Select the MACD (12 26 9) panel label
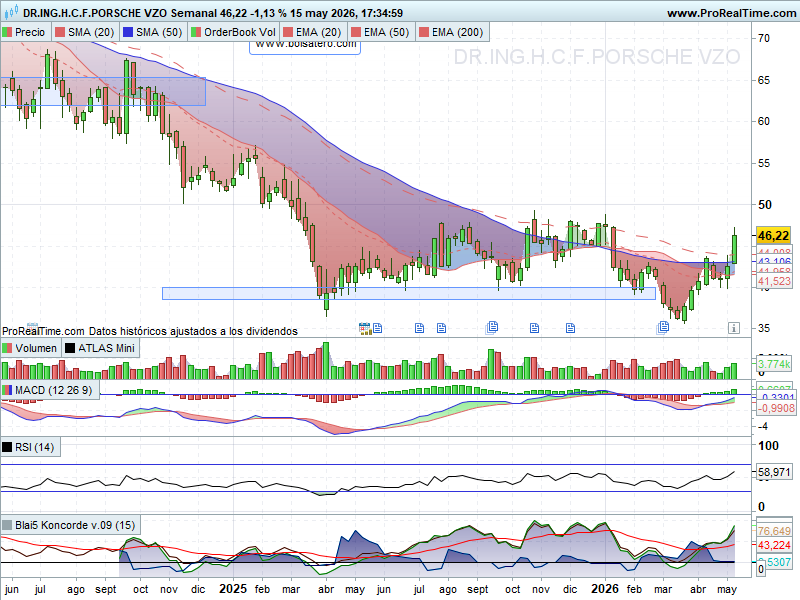Viewport: 800px width, 600px height. [x=49, y=390]
